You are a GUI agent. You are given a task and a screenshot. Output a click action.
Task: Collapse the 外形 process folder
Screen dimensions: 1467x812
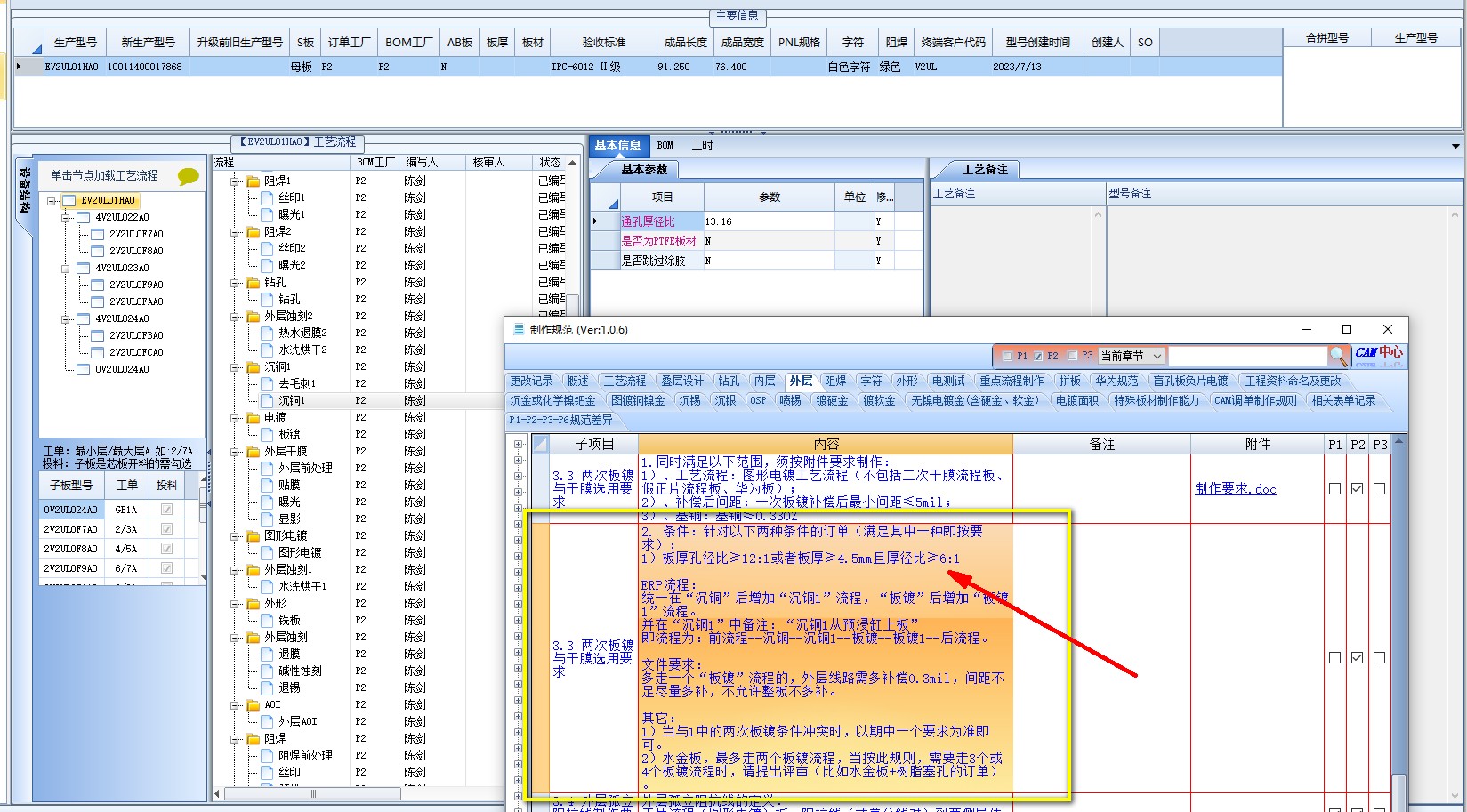[x=235, y=604]
